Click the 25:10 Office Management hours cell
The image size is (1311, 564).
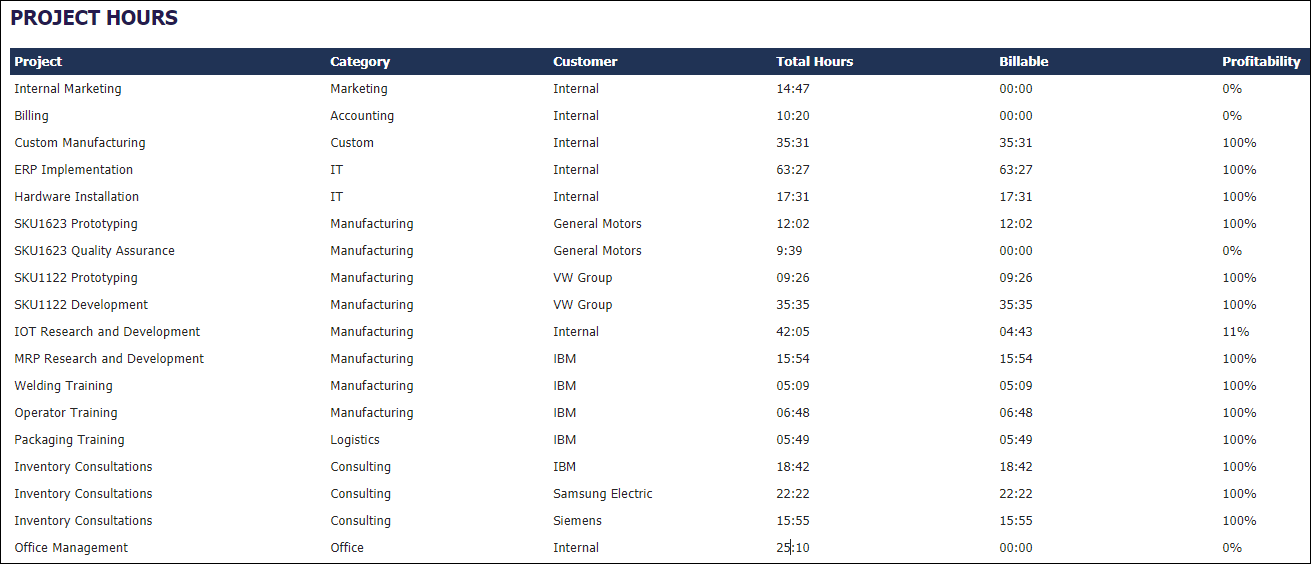(x=793, y=548)
